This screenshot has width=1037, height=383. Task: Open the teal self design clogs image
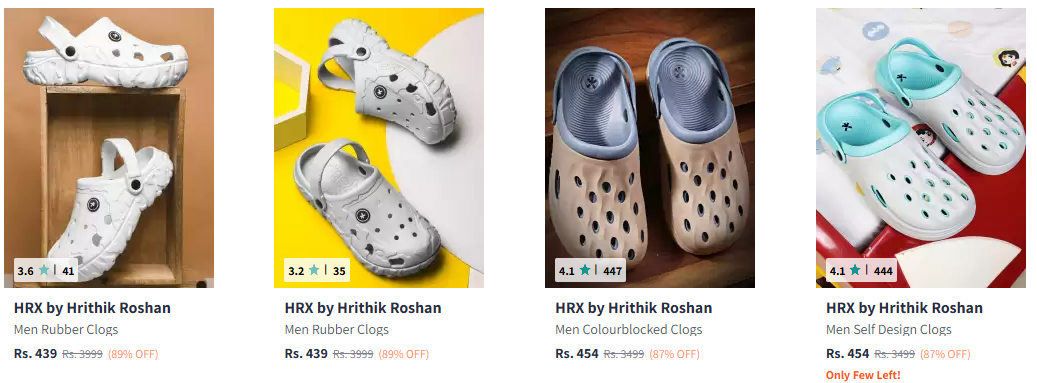point(921,148)
